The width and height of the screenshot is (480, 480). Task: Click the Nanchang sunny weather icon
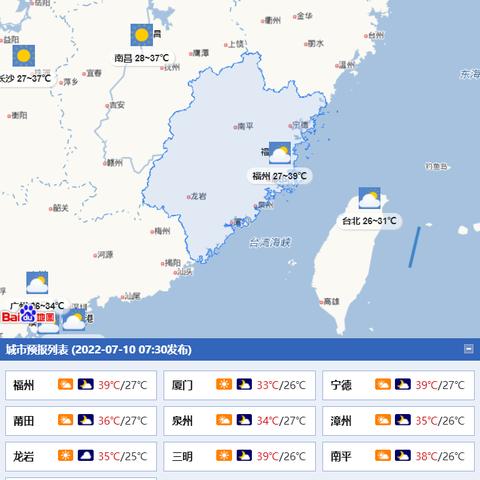point(142,35)
